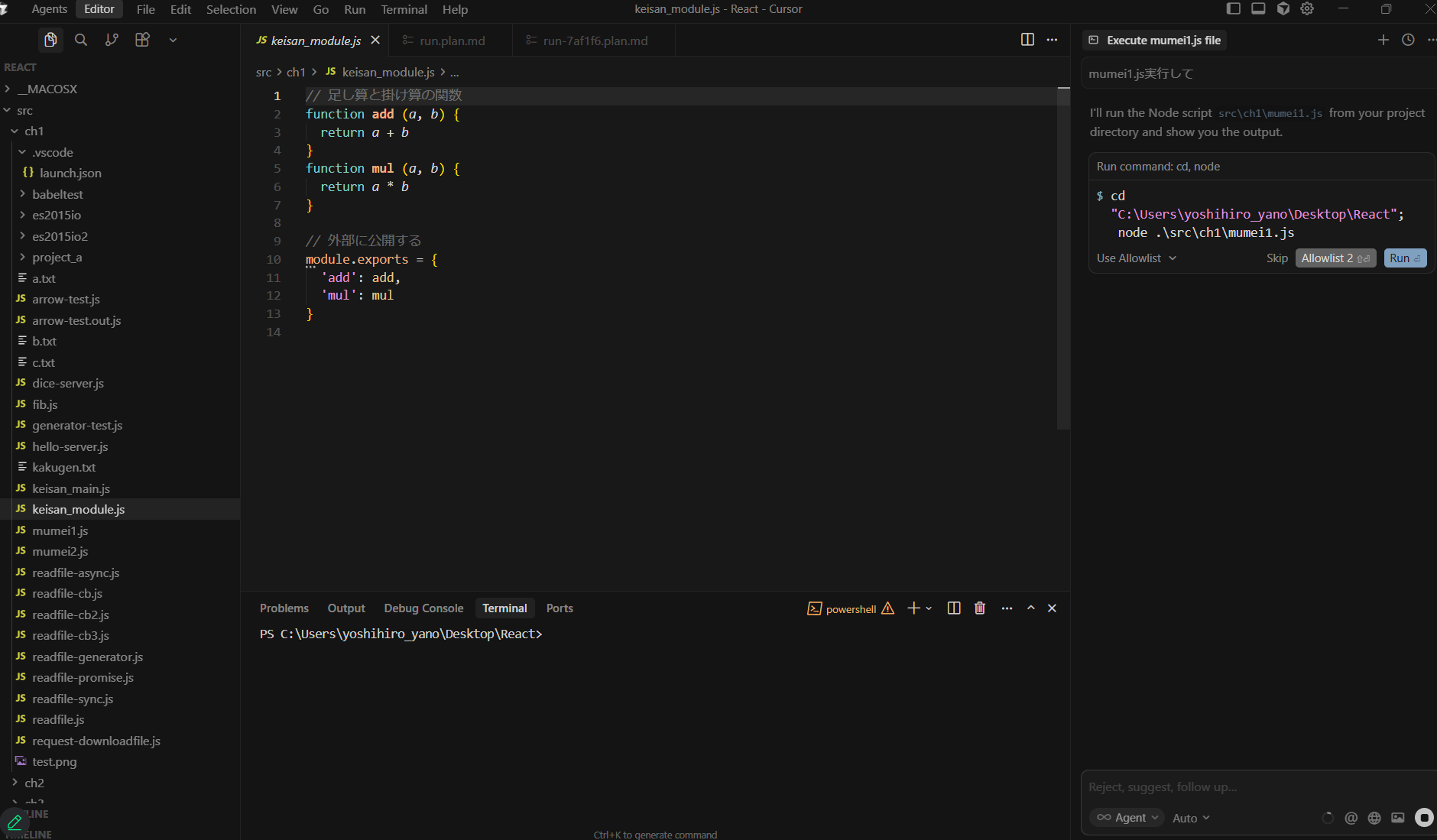Switch to Agents mode
Screen dimensions: 1437x840
pos(50,9)
